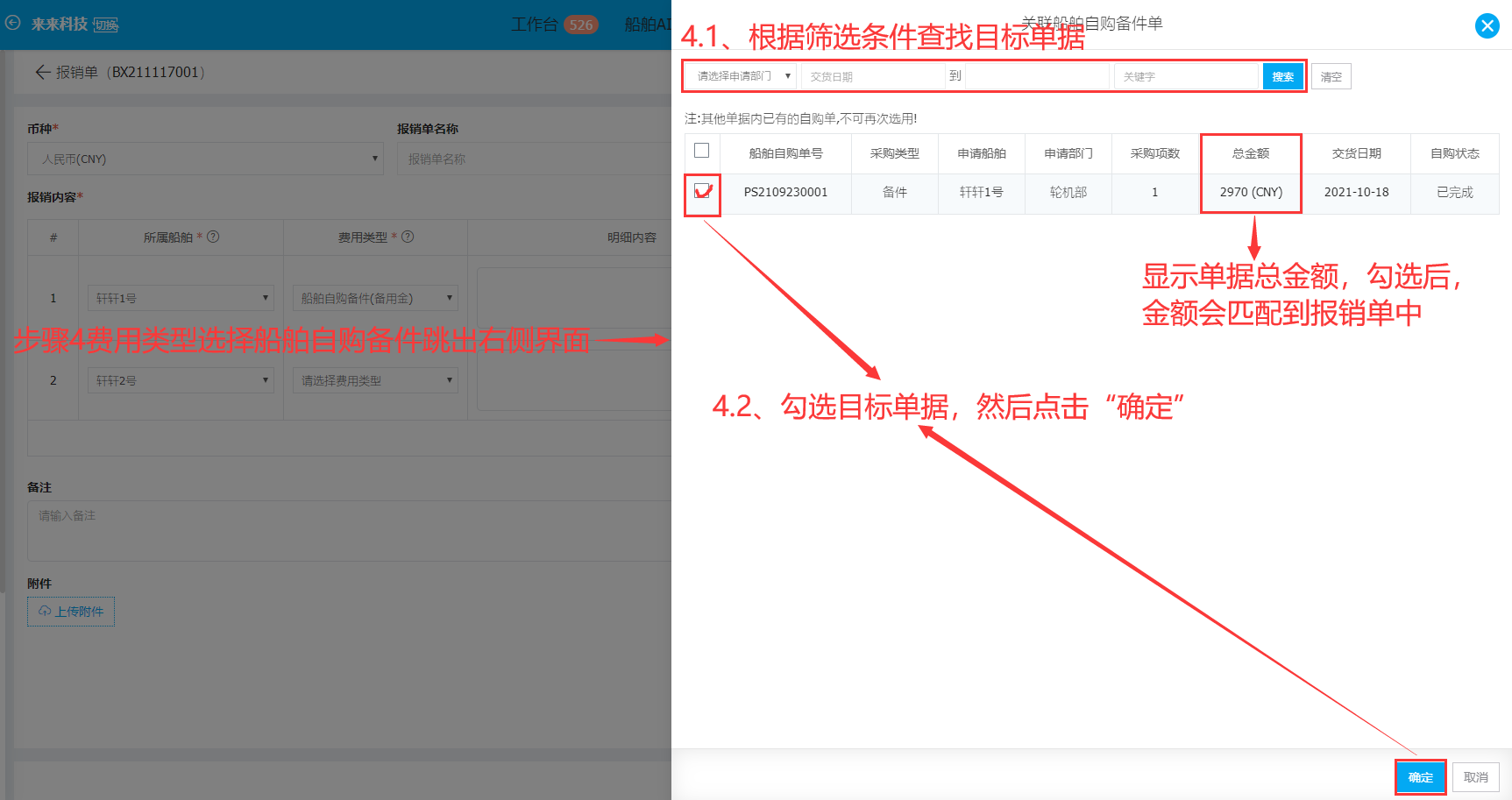Click order number PS2109230001
The image size is (1512, 800).
pyautogui.click(x=785, y=192)
